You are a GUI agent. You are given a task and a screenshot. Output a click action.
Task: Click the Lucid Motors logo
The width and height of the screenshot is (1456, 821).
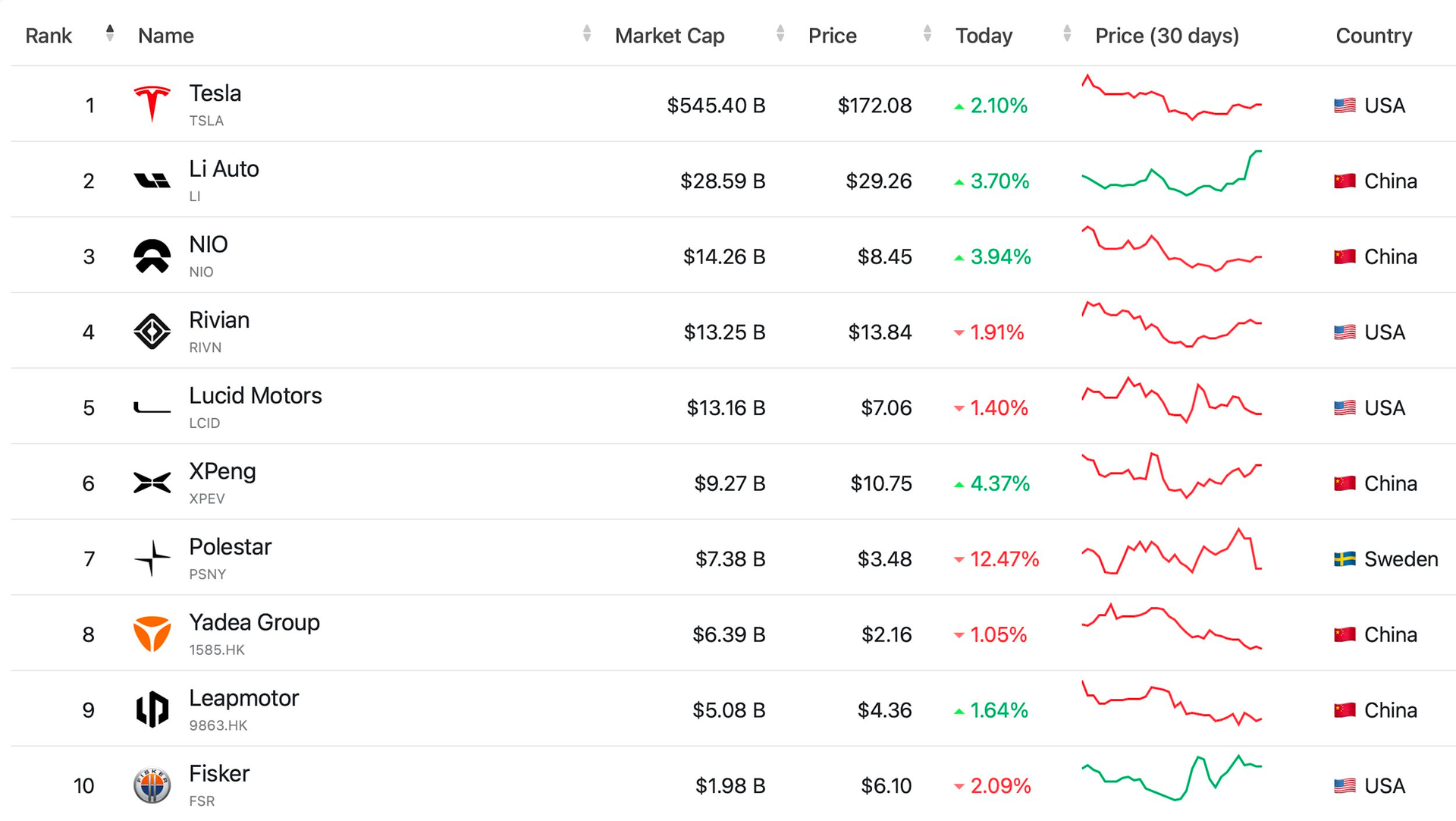point(152,408)
